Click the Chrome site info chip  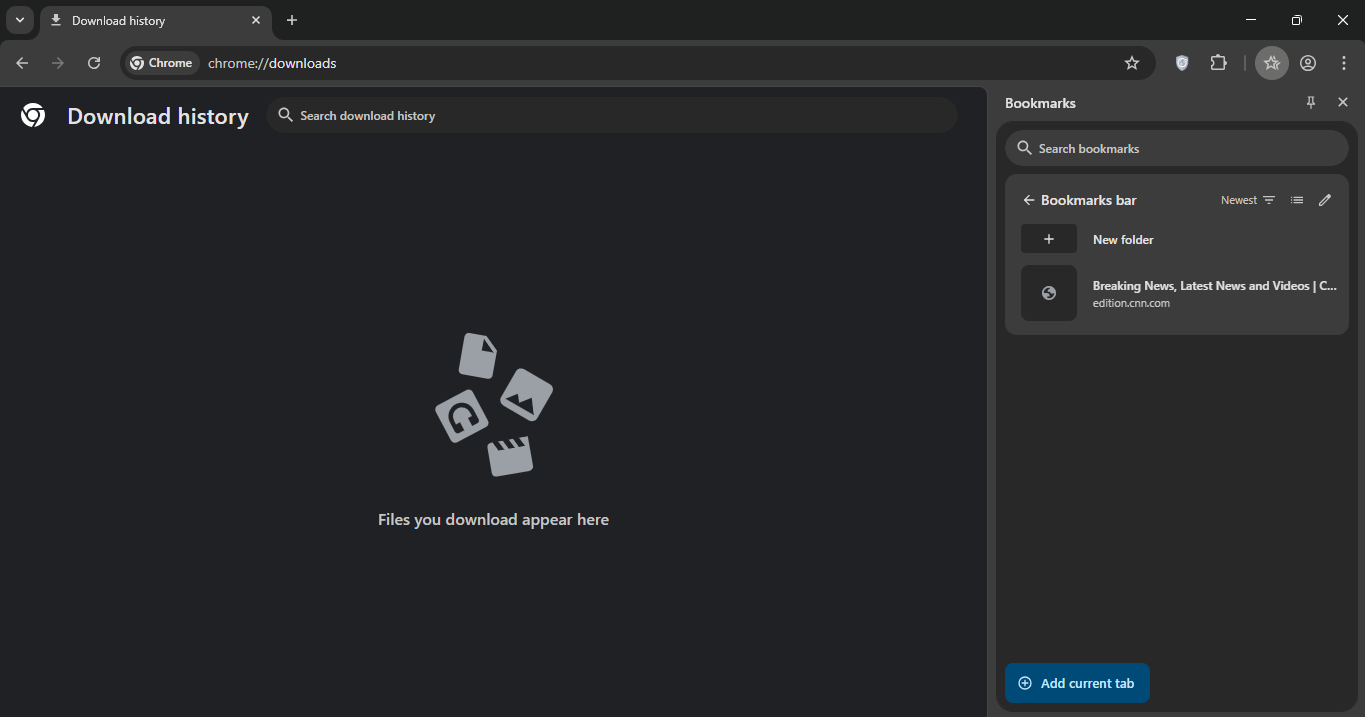tap(162, 63)
